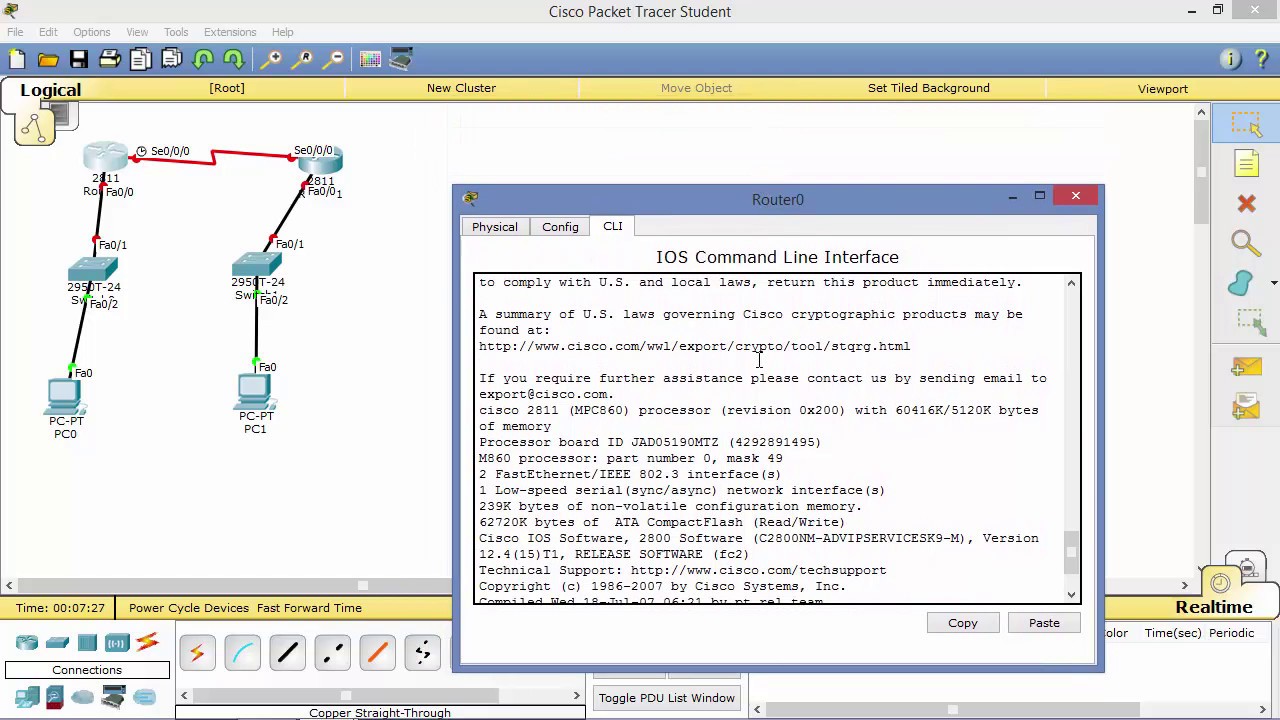The image size is (1280, 720).
Task: Pick the Phone cable connection
Action: point(422,654)
